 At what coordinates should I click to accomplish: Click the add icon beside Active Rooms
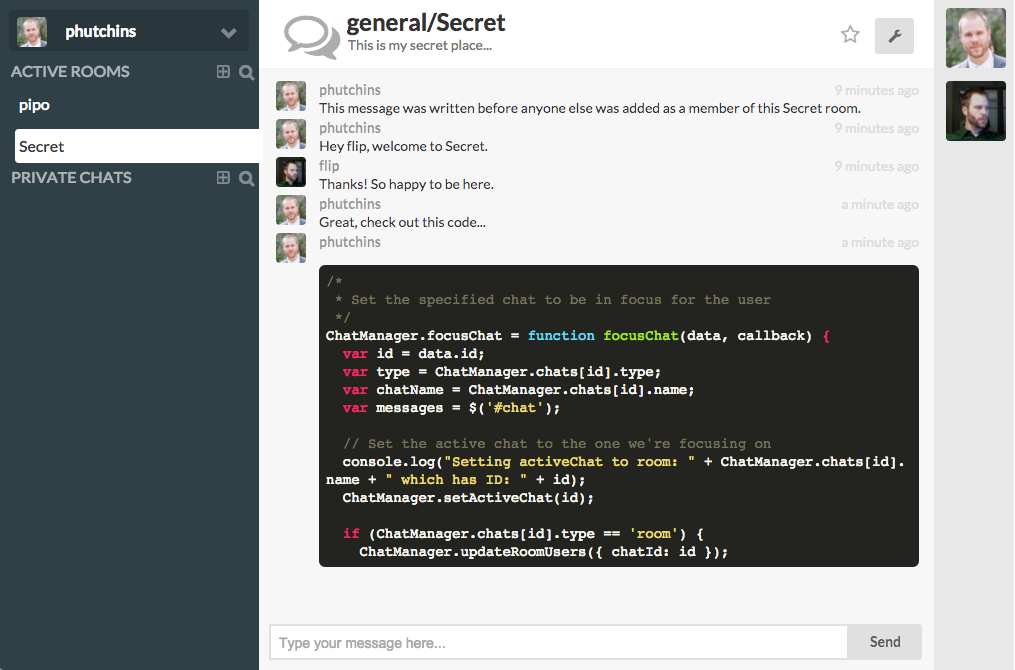click(223, 72)
